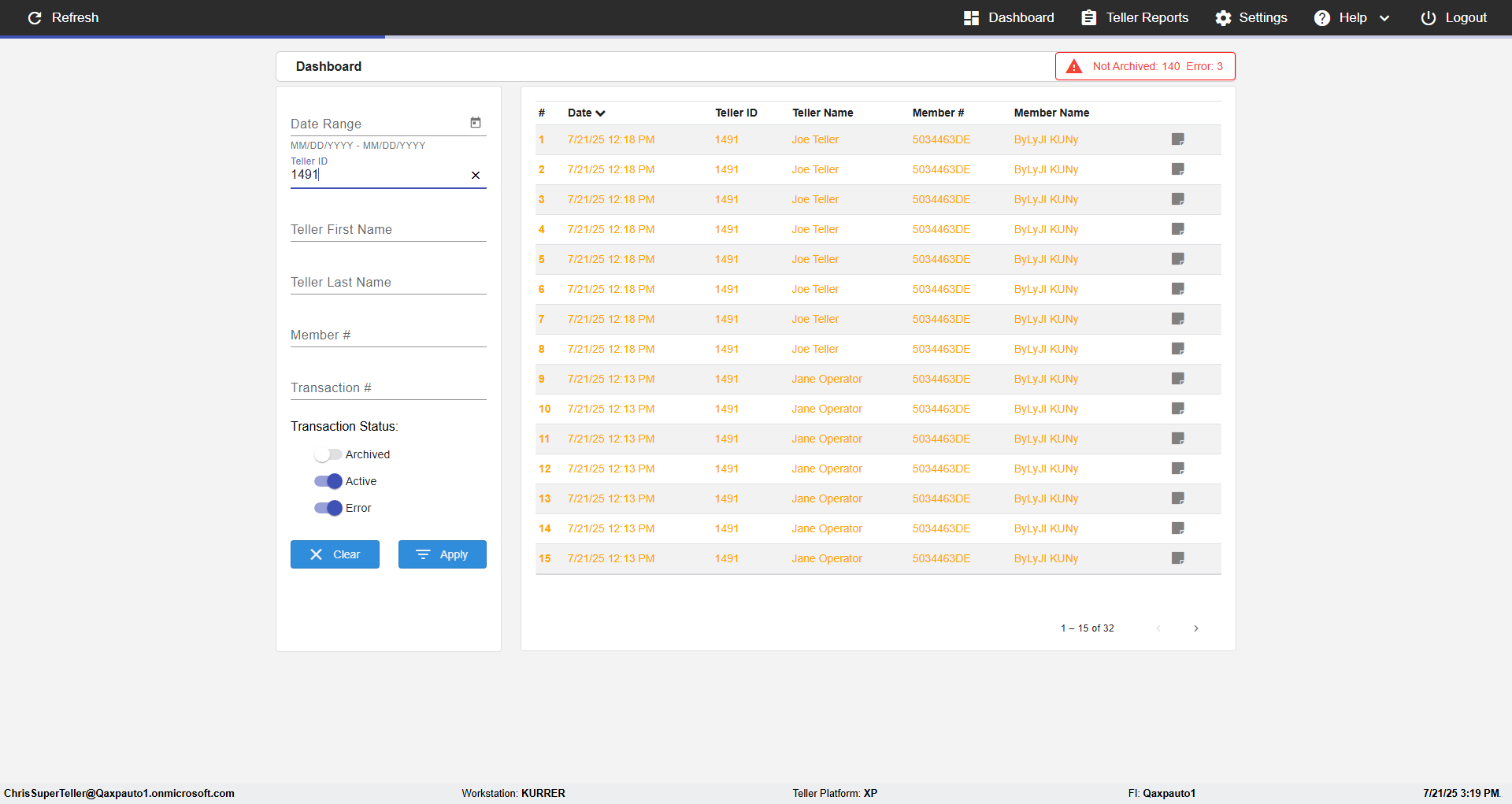Click the Settings gear icon

click(1223, 18)
